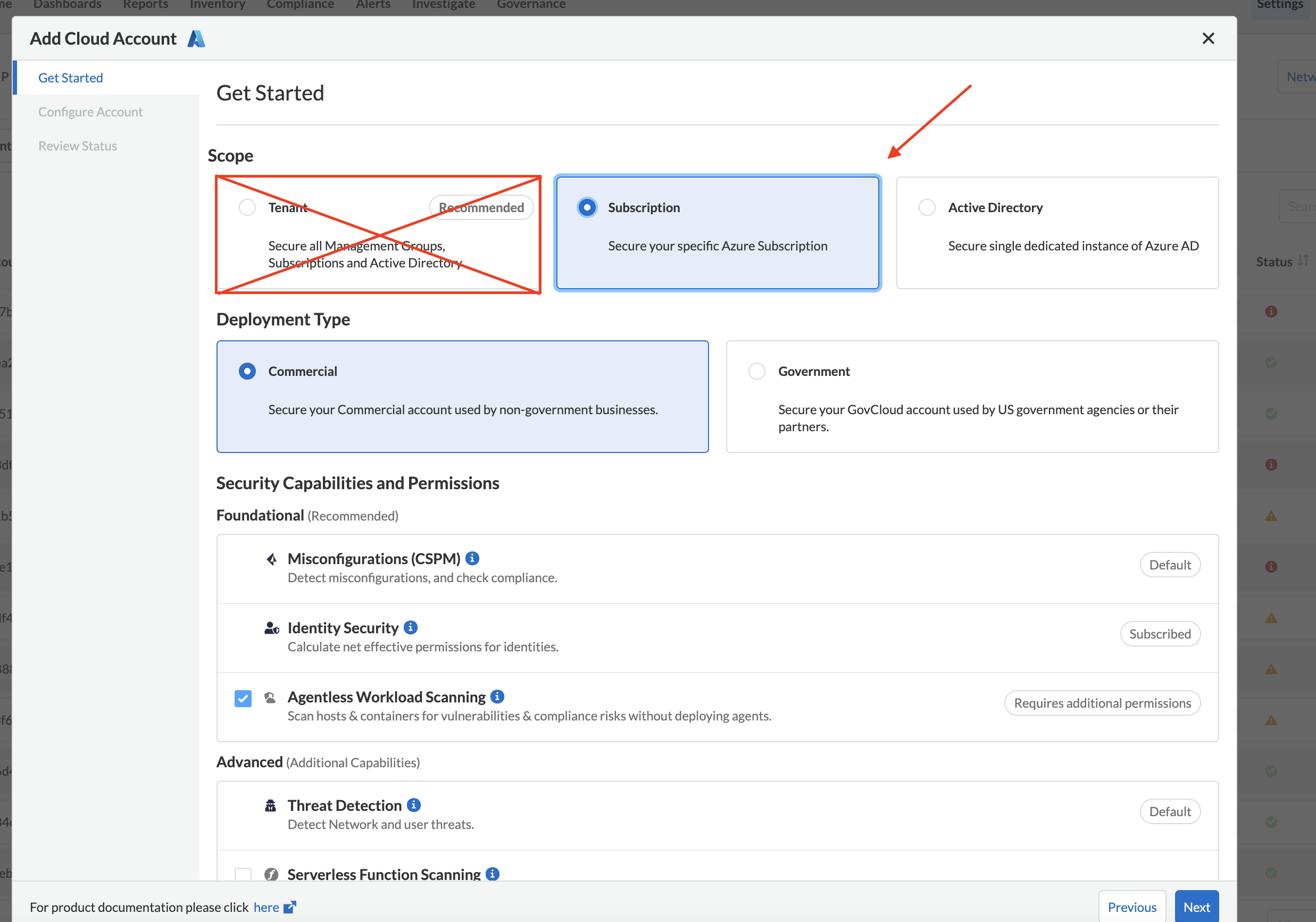1316x922 pixels.
Task: Click info icon beside Serverless Function Scanning
Action: pyautogui.click(x=493, y=874)
